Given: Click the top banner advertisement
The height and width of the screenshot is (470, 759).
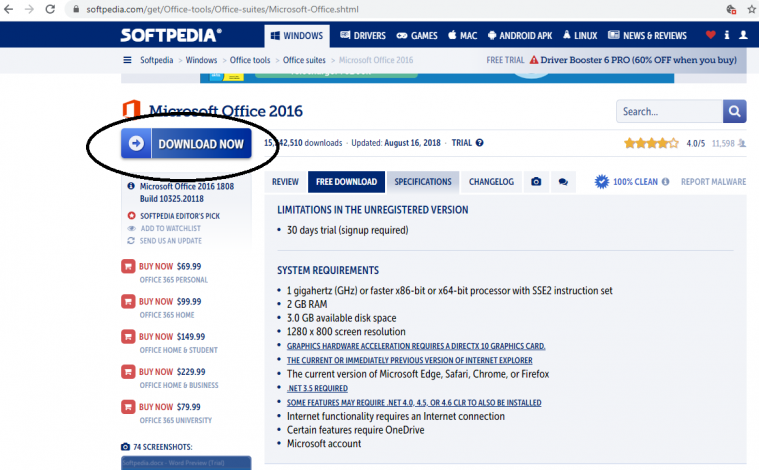Looking at the screenshot, I should pos(437,78).
